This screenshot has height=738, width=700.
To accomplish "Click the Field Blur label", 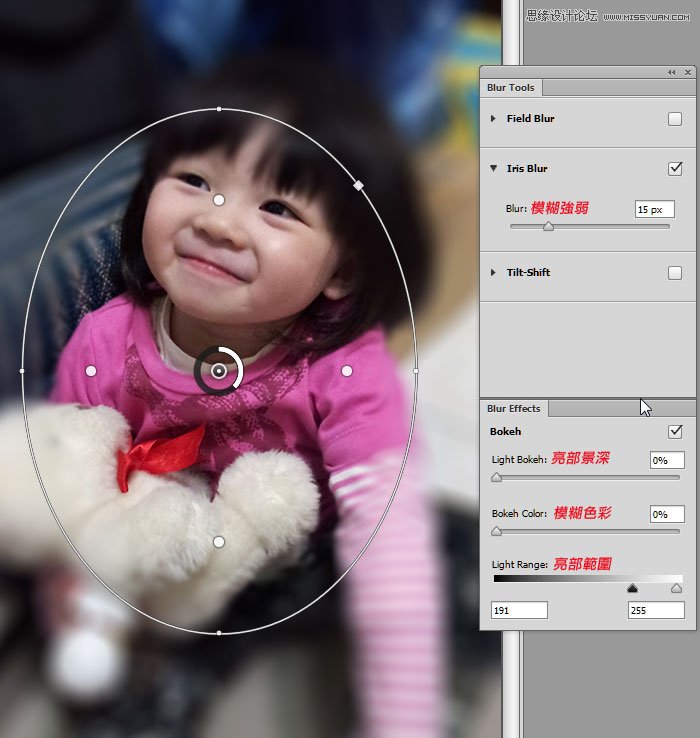I will (x=531, y=119).
